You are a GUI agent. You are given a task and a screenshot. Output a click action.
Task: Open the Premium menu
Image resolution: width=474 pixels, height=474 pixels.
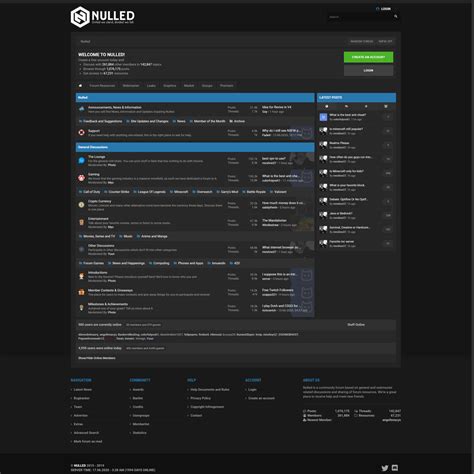click(x=227, y=86)
